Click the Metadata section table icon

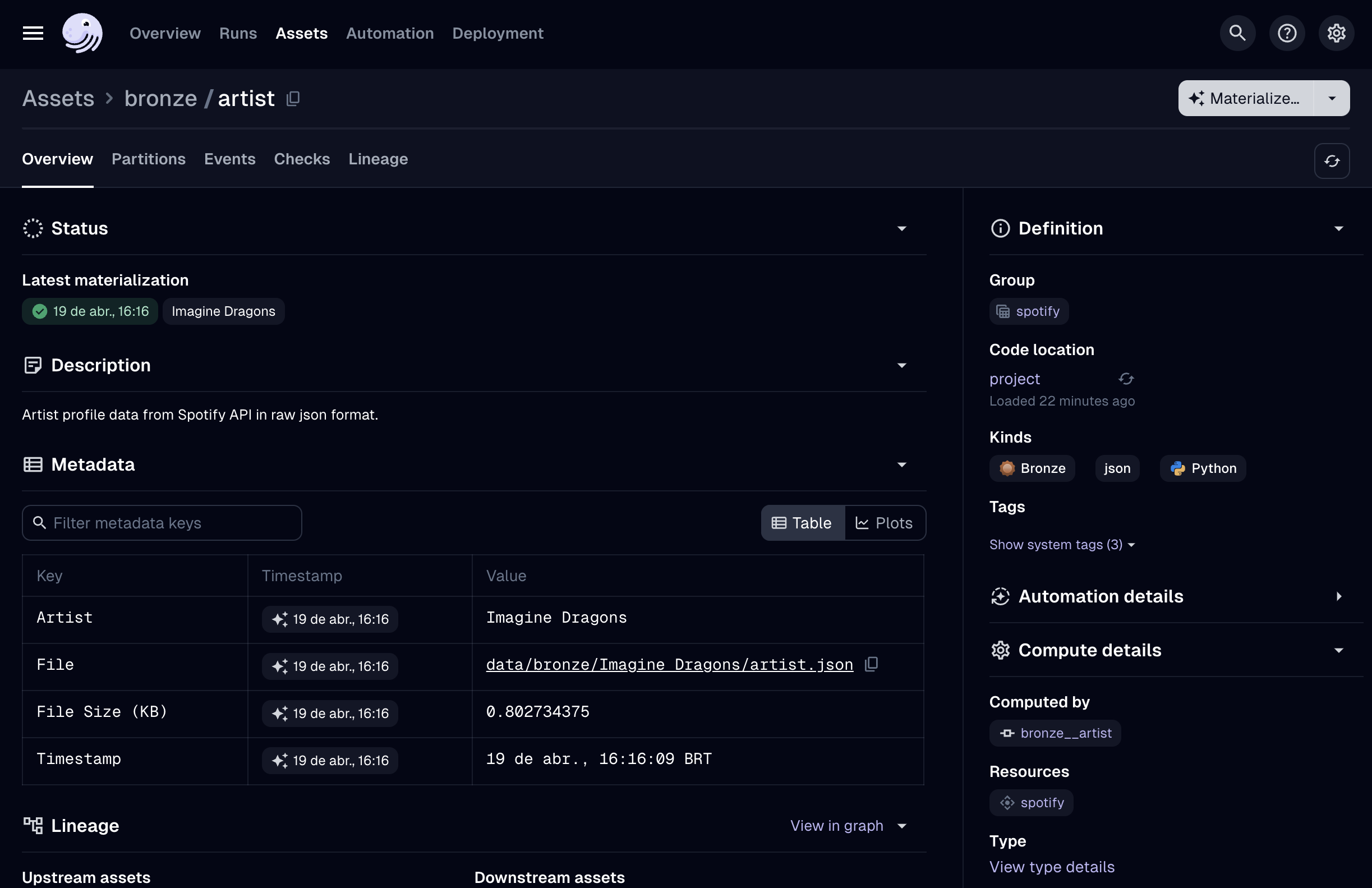click(x=33, y=465)
